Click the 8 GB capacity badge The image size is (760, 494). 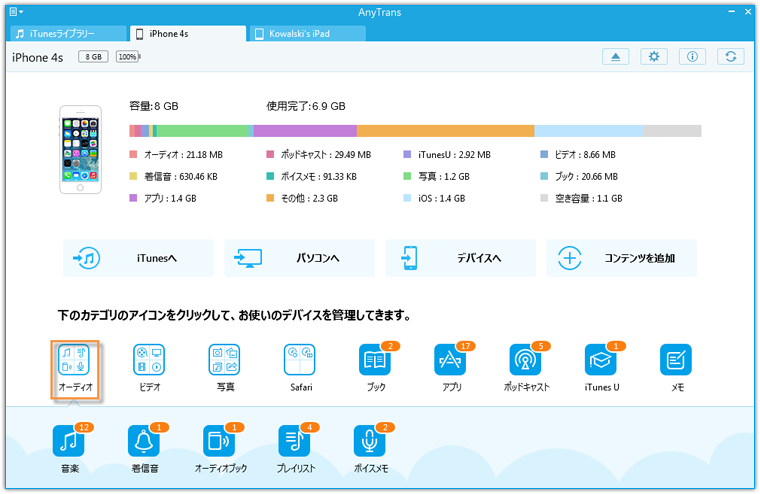click(x=93, y=57)
